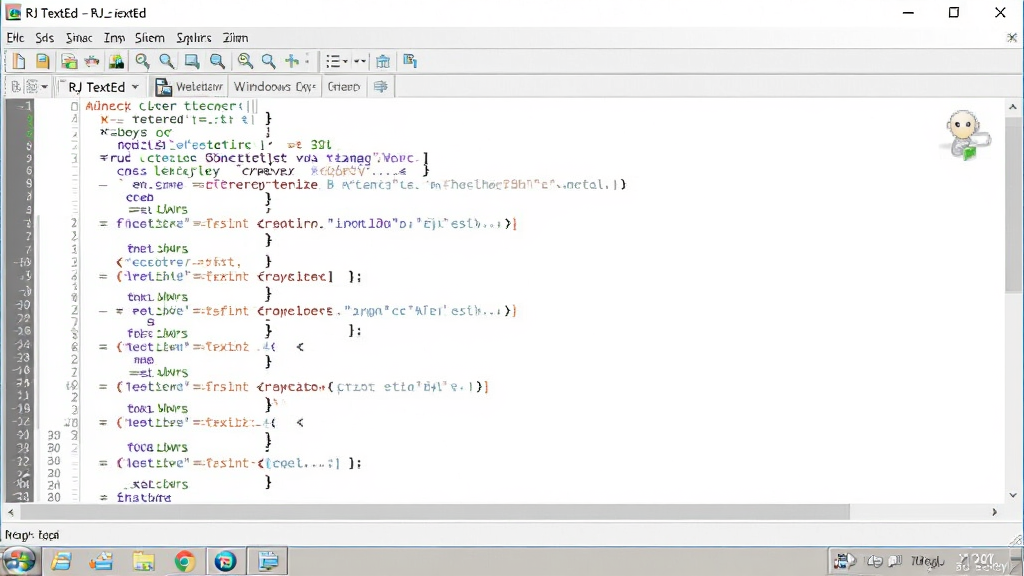The height and width of the screenshot is (576, 1024).
Task: Click the vertical scrollbar down arrow
Action: 1013,495
